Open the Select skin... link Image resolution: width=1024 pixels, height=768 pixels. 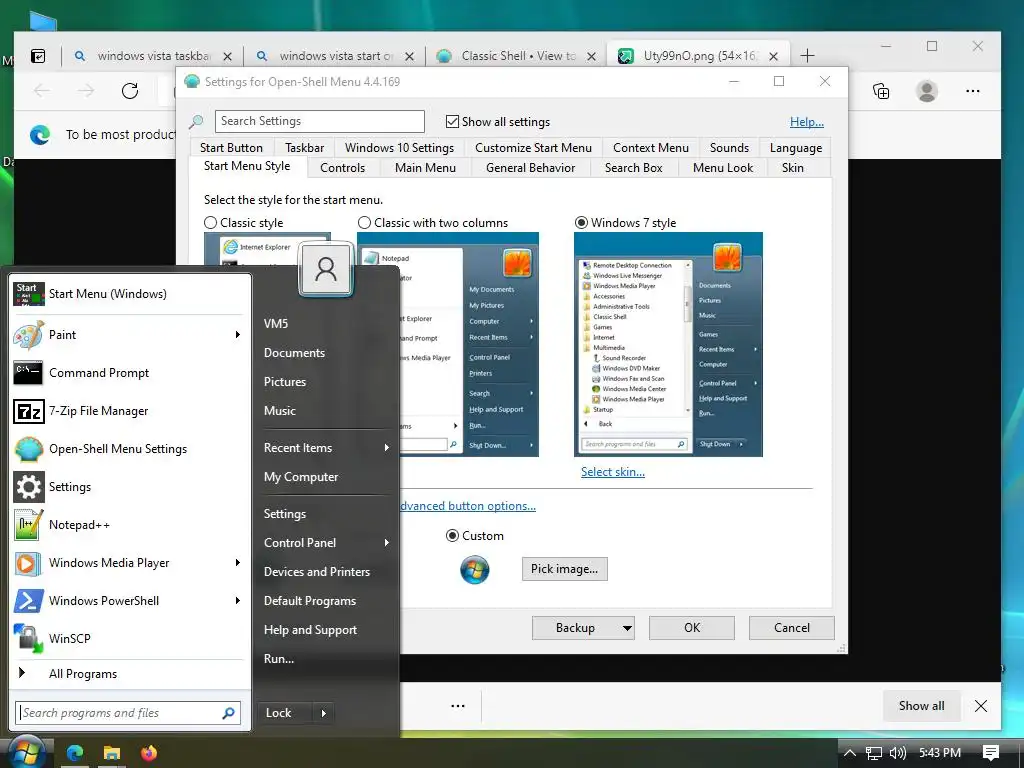click(x=613, y=472)
